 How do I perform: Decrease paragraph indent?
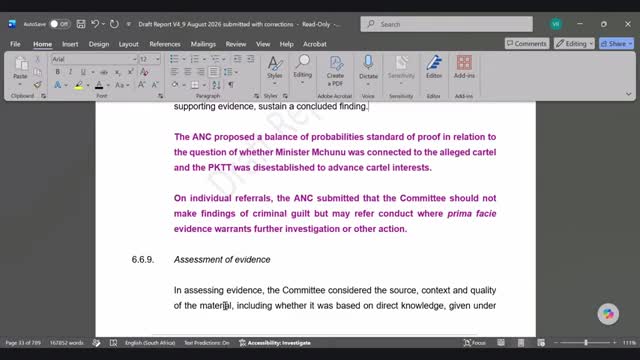[x=237, y=59]
